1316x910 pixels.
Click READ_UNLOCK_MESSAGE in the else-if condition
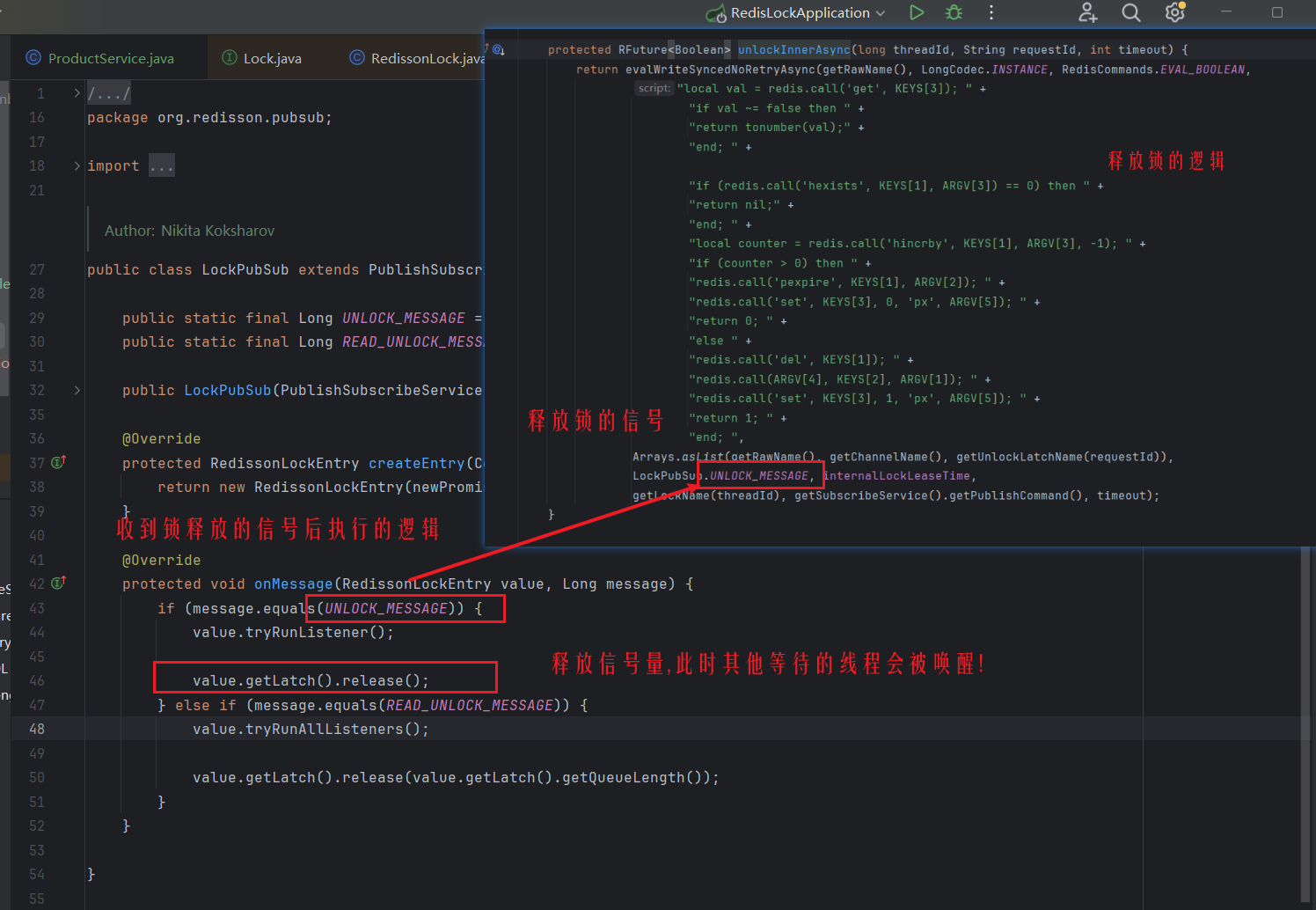470,705
